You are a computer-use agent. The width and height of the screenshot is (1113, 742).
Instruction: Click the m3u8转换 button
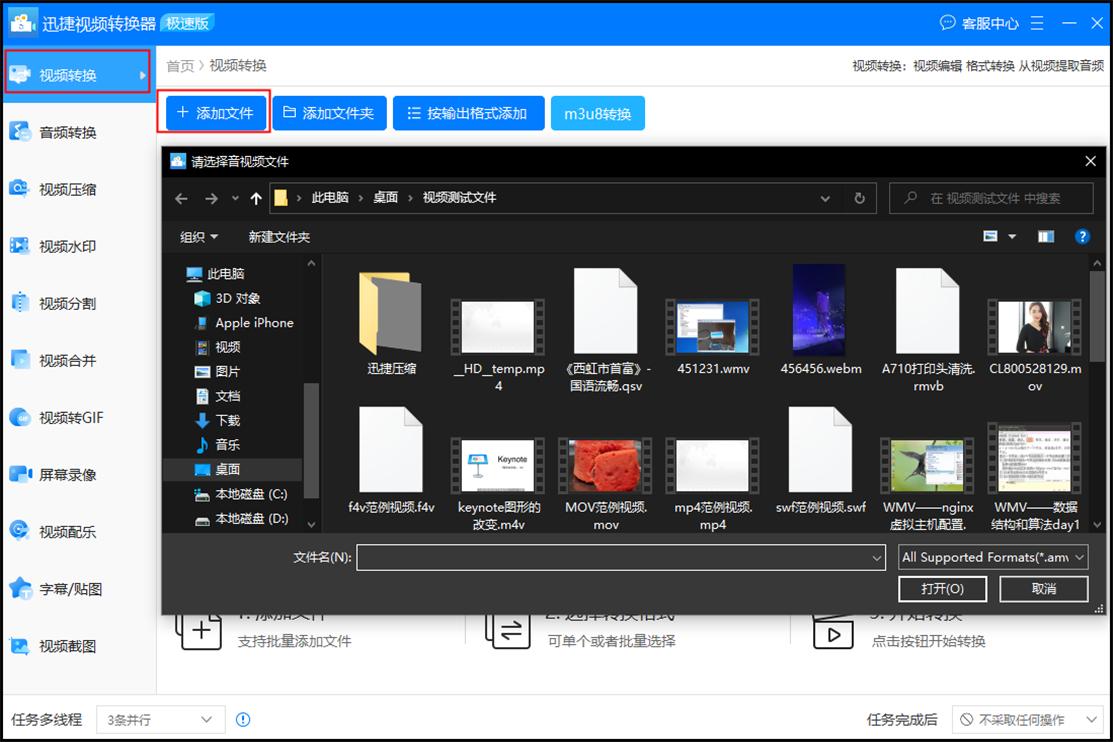[x=597, y=114]
